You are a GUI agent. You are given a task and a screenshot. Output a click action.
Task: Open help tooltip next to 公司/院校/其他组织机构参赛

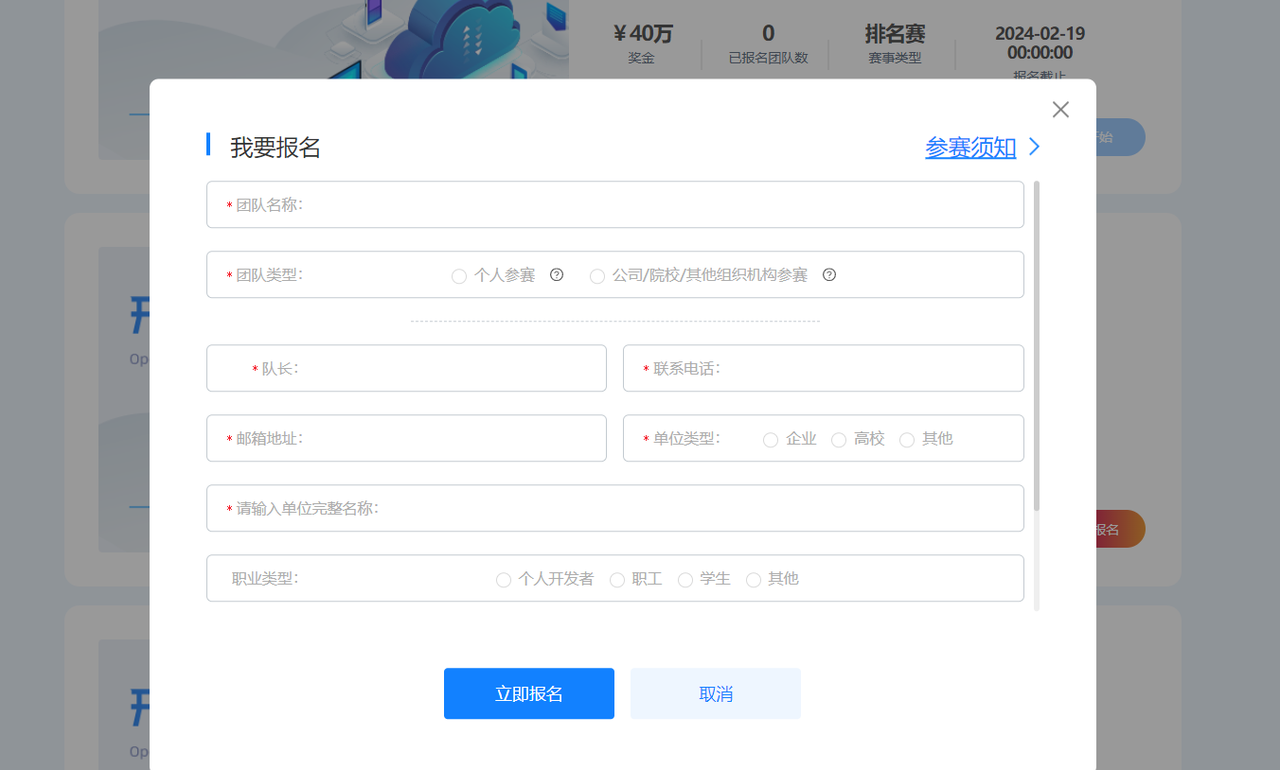pyautogui.click(x=829, y=275)
